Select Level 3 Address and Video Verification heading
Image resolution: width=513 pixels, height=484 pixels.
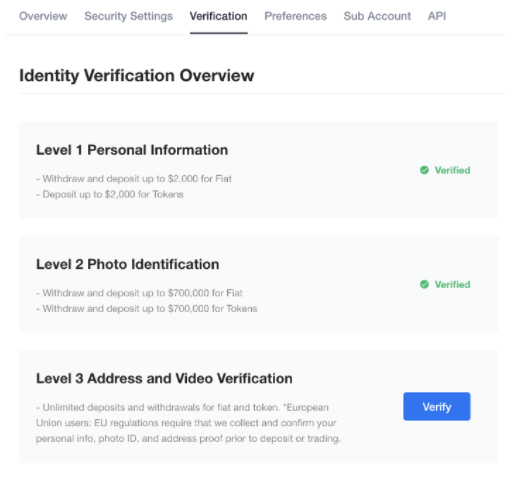tap(164, 379)
